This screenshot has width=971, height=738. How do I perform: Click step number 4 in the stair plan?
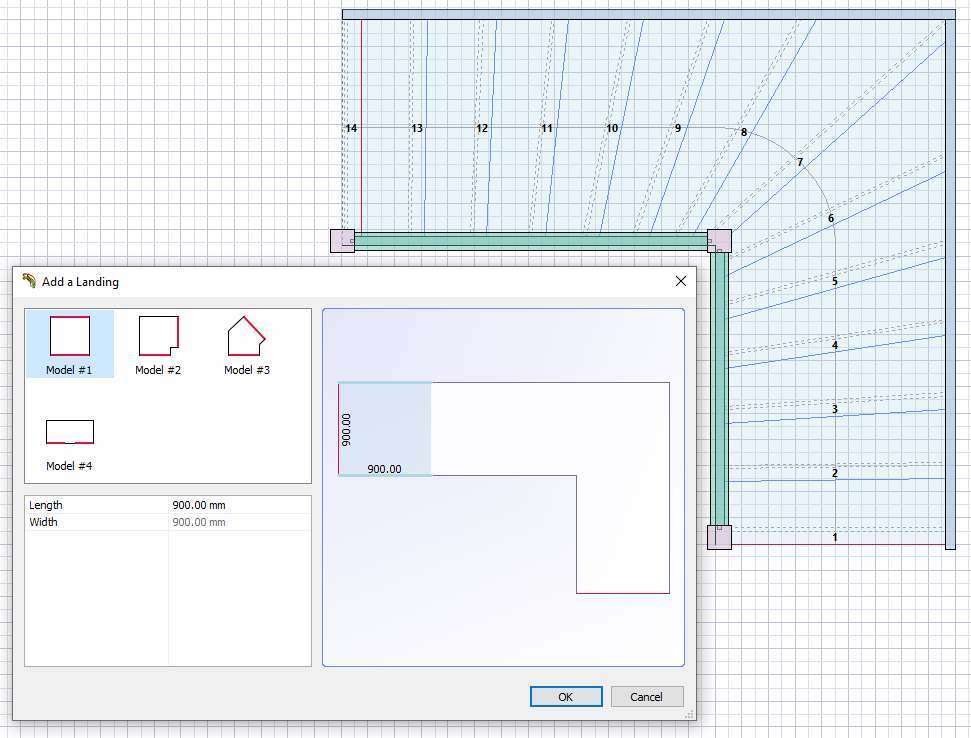click(835, 345)
